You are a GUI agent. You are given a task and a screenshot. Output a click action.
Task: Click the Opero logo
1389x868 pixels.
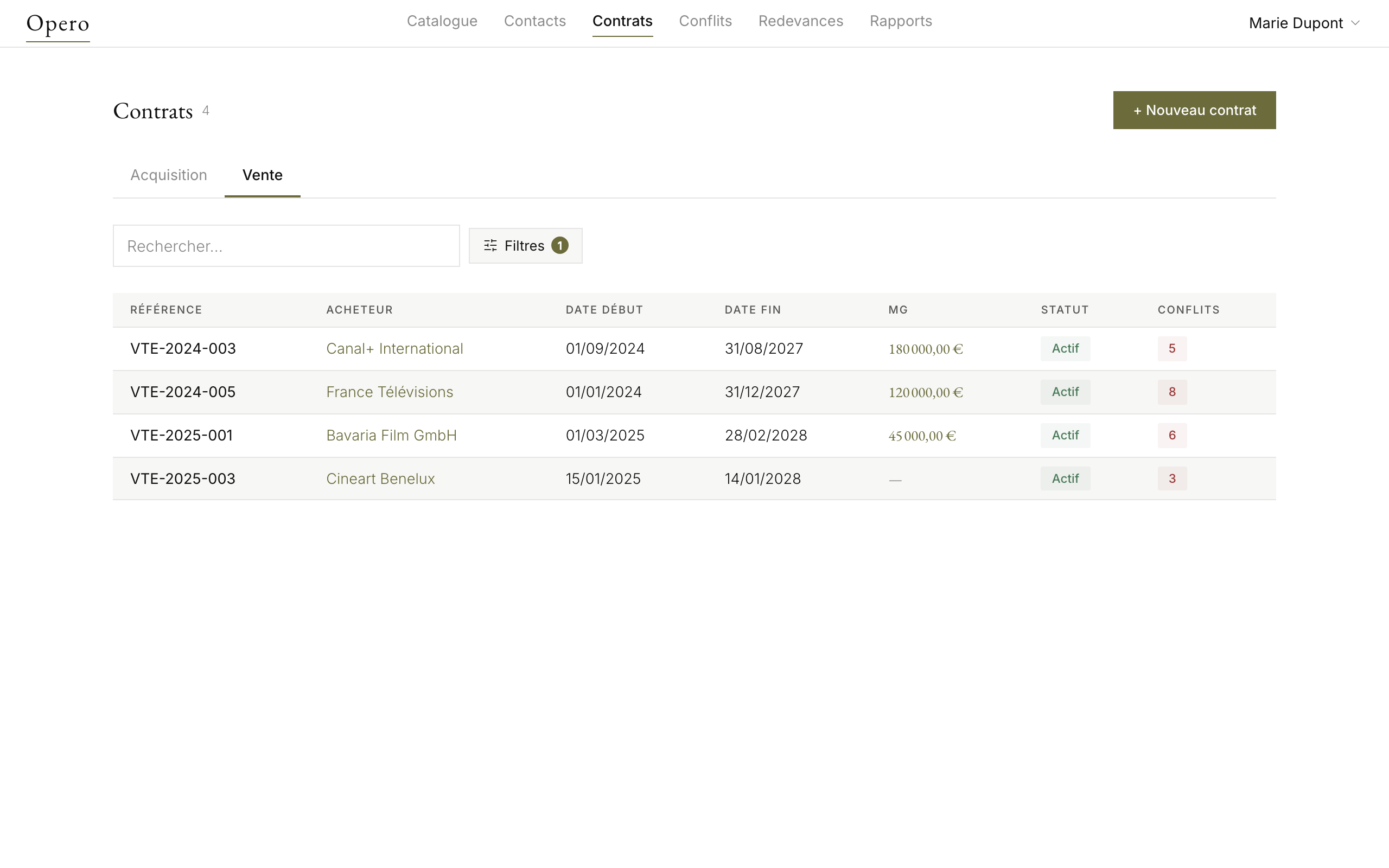[57, 24]
